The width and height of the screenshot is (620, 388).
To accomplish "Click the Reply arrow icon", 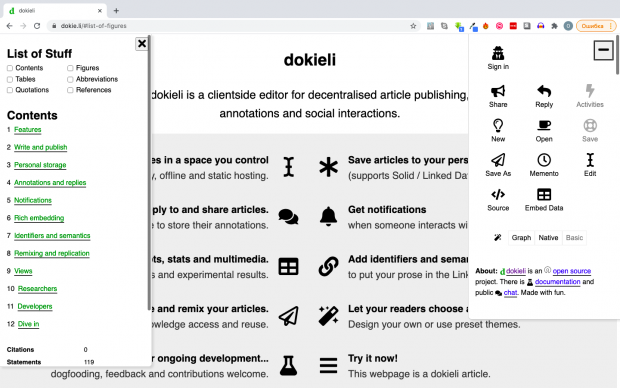I will [544, 91].
